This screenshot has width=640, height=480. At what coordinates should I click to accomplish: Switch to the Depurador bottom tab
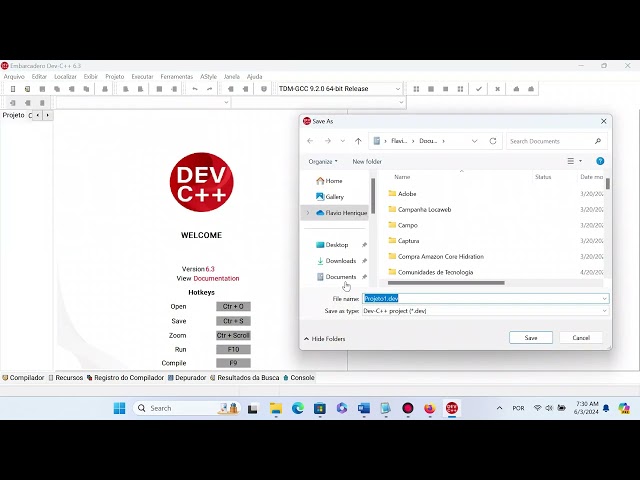coord(187,378)
